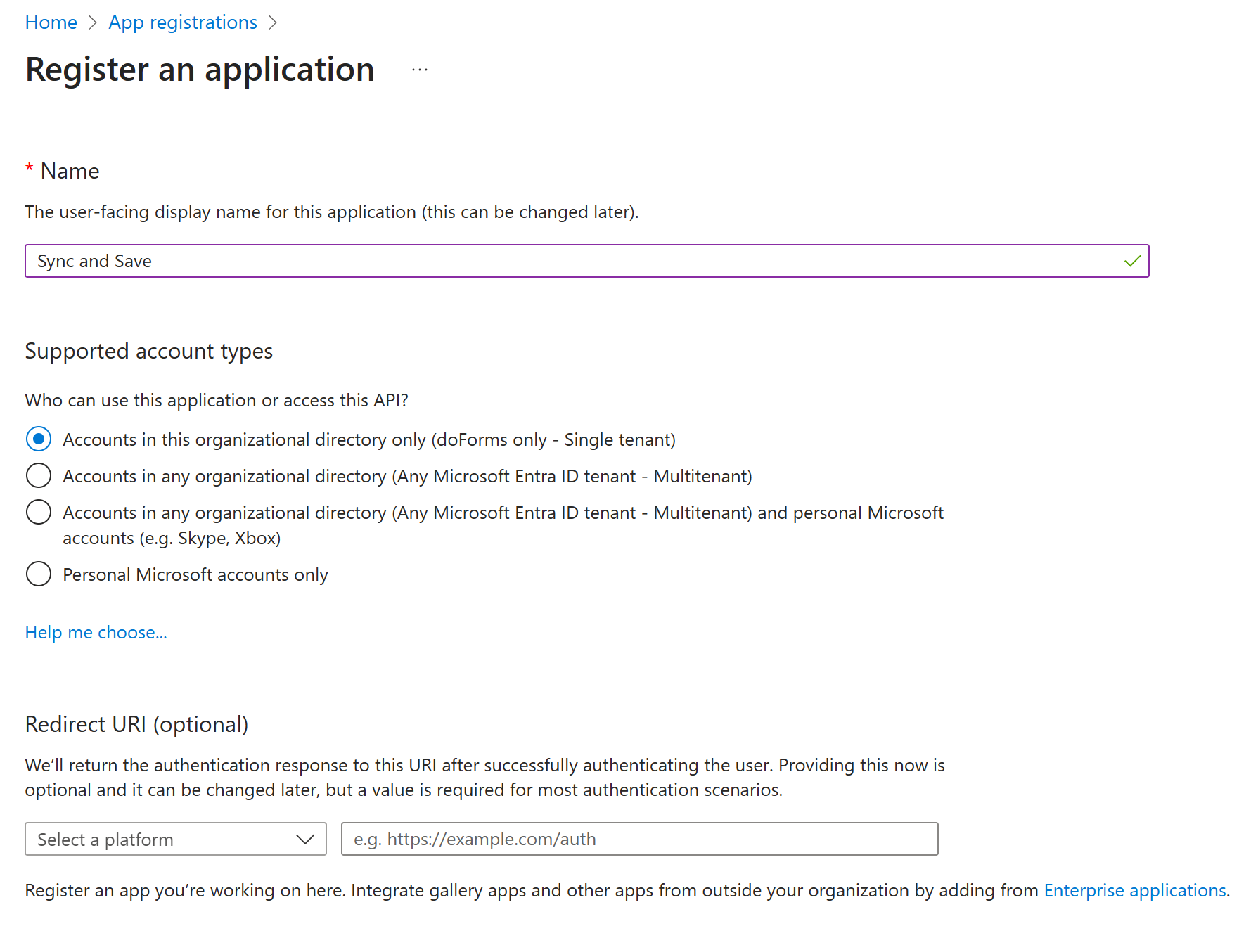
Task: Click the chevron after Home in the breadcrumb
Action: coord(93,22)
